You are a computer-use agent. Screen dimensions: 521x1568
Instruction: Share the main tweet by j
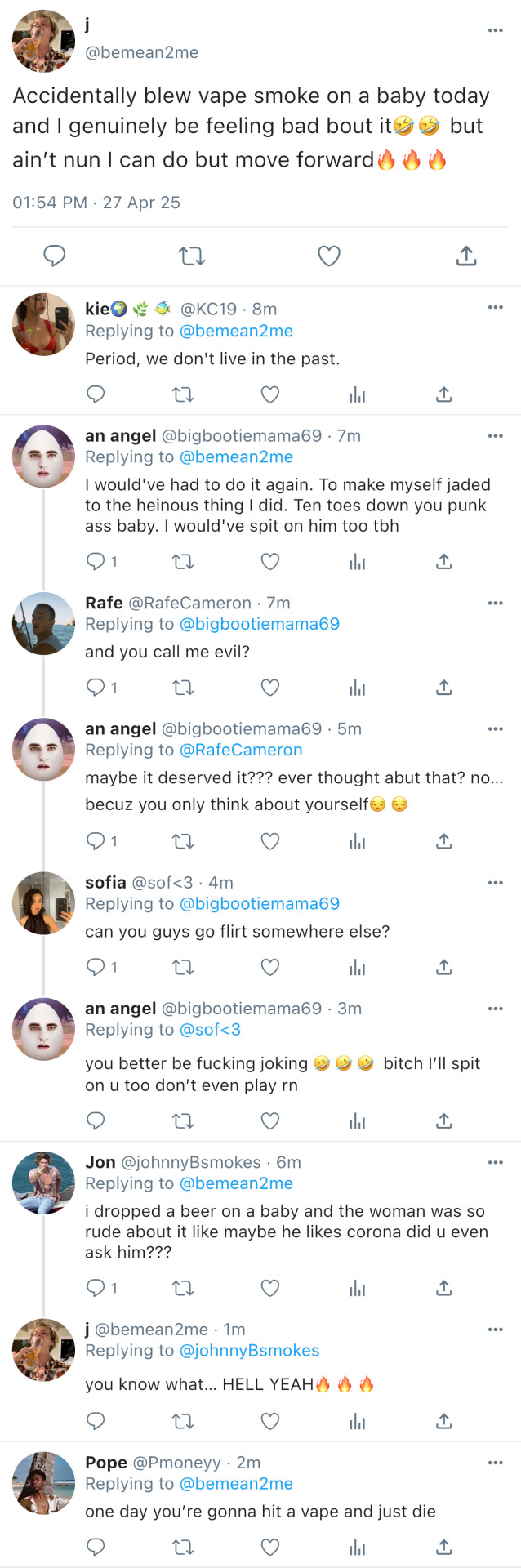[x=466, y=256]
